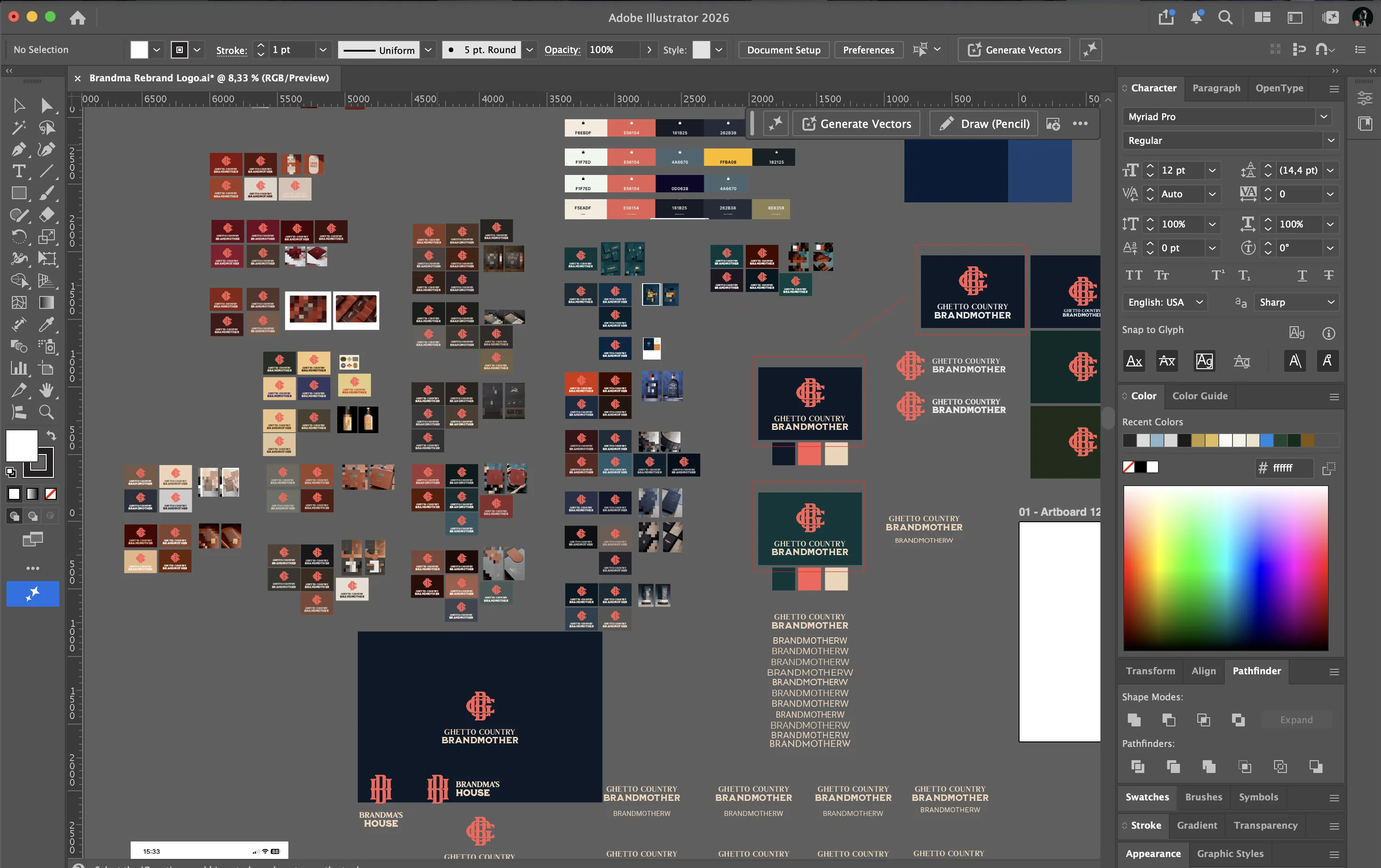Open the Search magnifier in title bar
This screenshot has height=868, width=1381.
pyautogui.click(x=1225, y=18)
